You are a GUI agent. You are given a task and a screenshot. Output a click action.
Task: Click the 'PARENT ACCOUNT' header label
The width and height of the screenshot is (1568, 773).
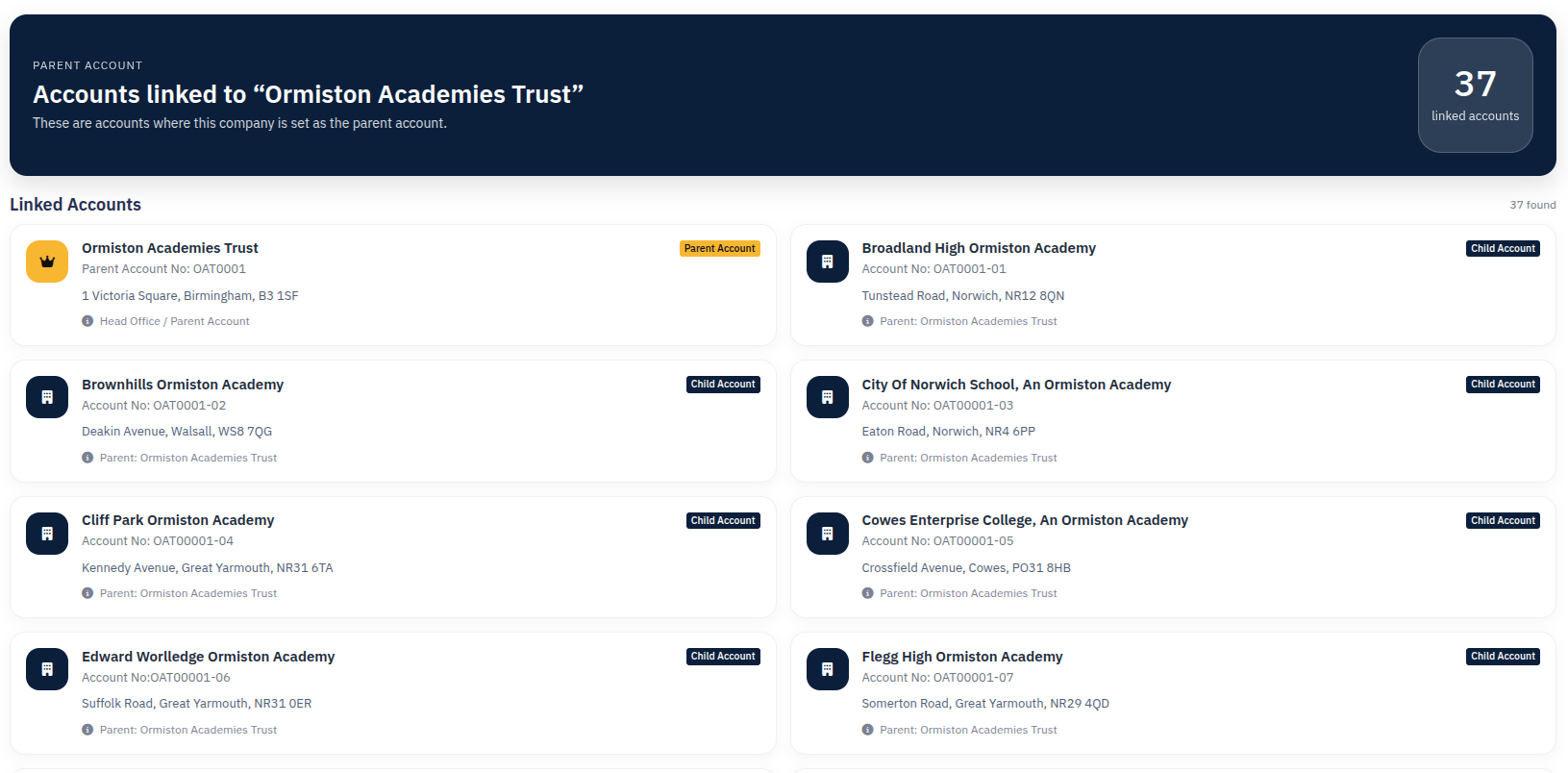pyautogui.click(x=87, y=65)
